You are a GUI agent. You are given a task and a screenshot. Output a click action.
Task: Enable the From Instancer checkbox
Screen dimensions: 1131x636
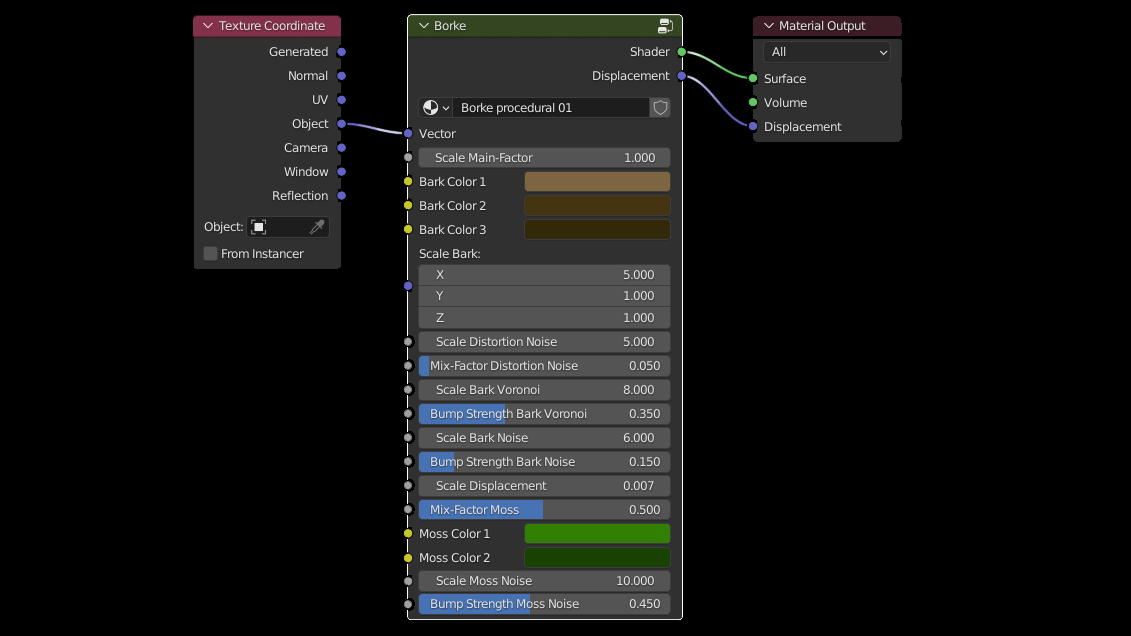tap(211, 254)
